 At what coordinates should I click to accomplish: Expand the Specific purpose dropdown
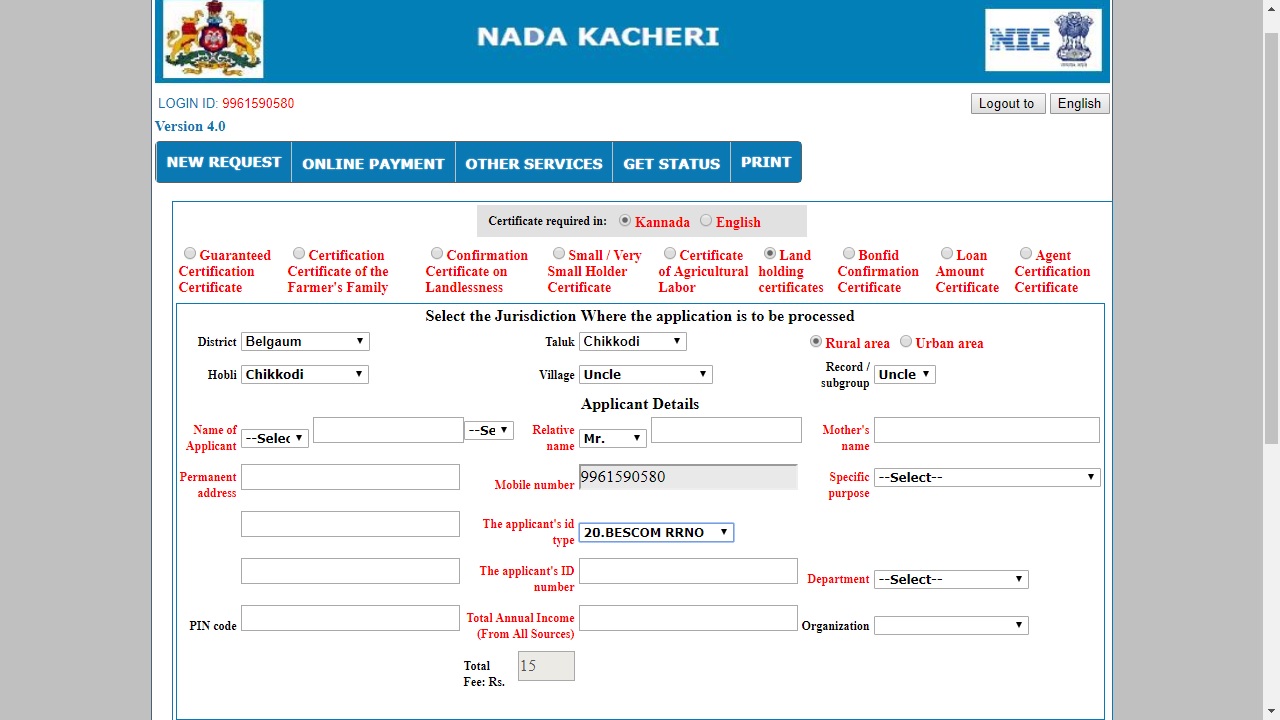click(x=986, y=477)
